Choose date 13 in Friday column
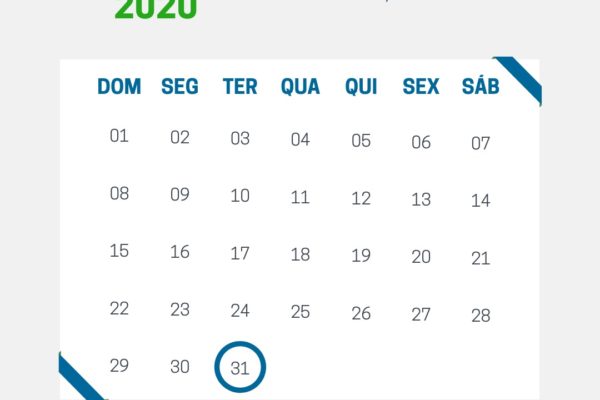 421,199
